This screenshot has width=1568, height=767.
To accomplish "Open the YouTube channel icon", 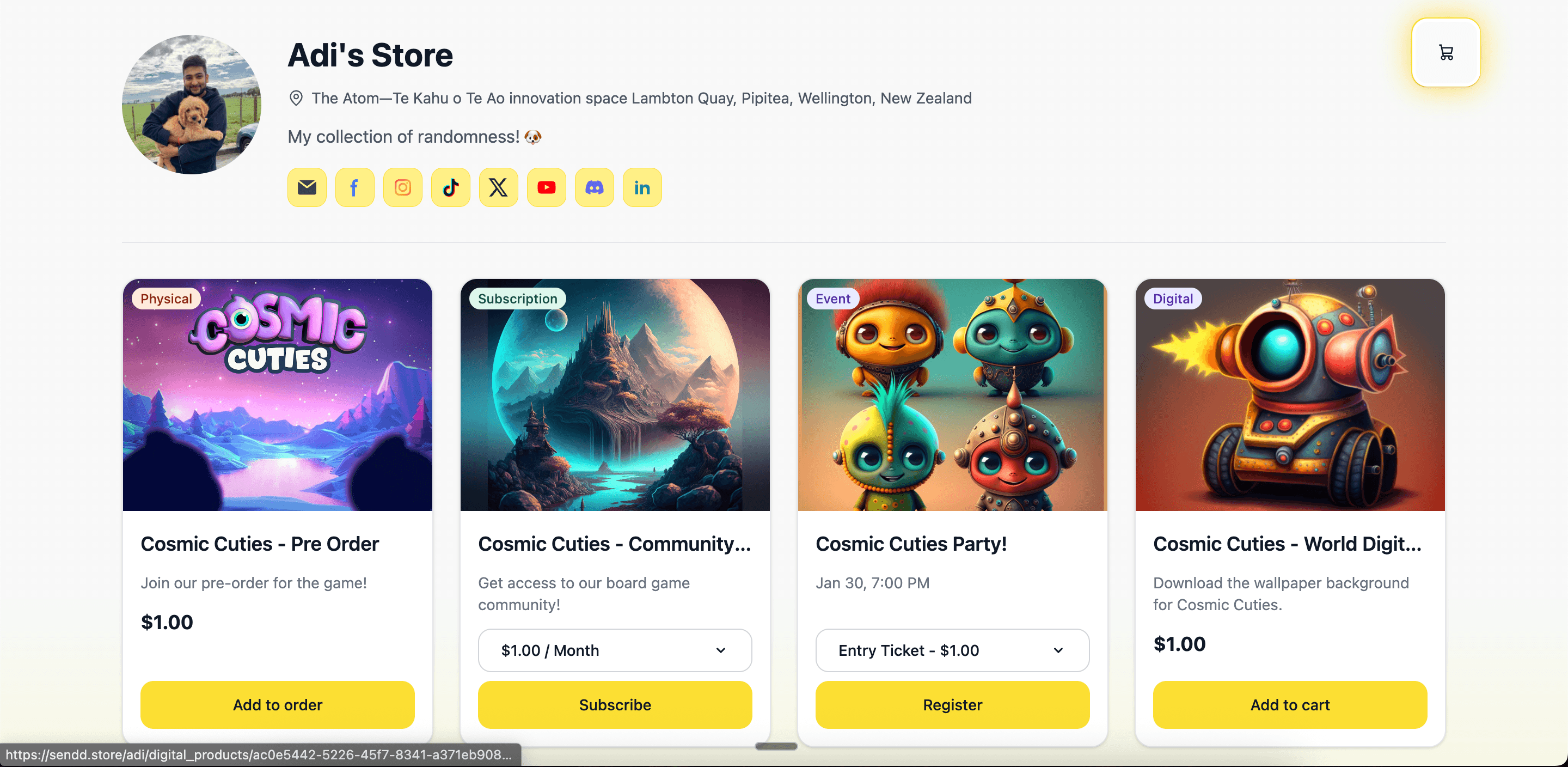I will point(546,187).
